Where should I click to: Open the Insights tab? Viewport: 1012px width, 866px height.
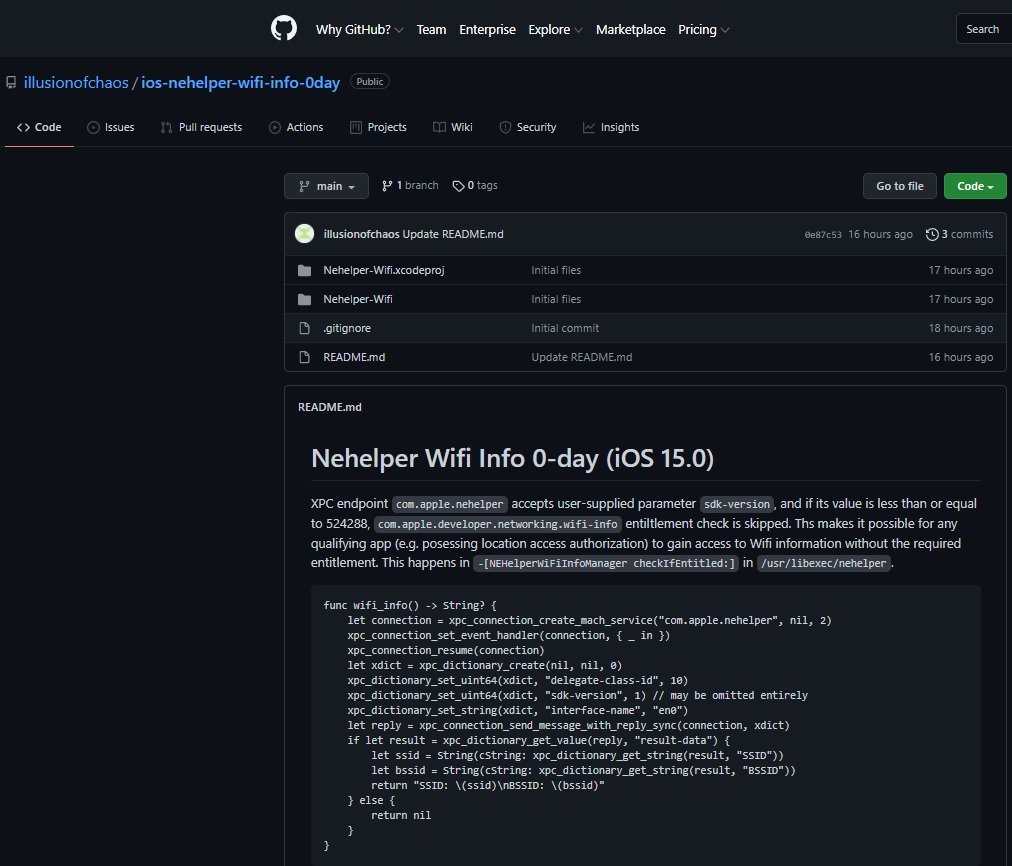click(x=611, y=127)
